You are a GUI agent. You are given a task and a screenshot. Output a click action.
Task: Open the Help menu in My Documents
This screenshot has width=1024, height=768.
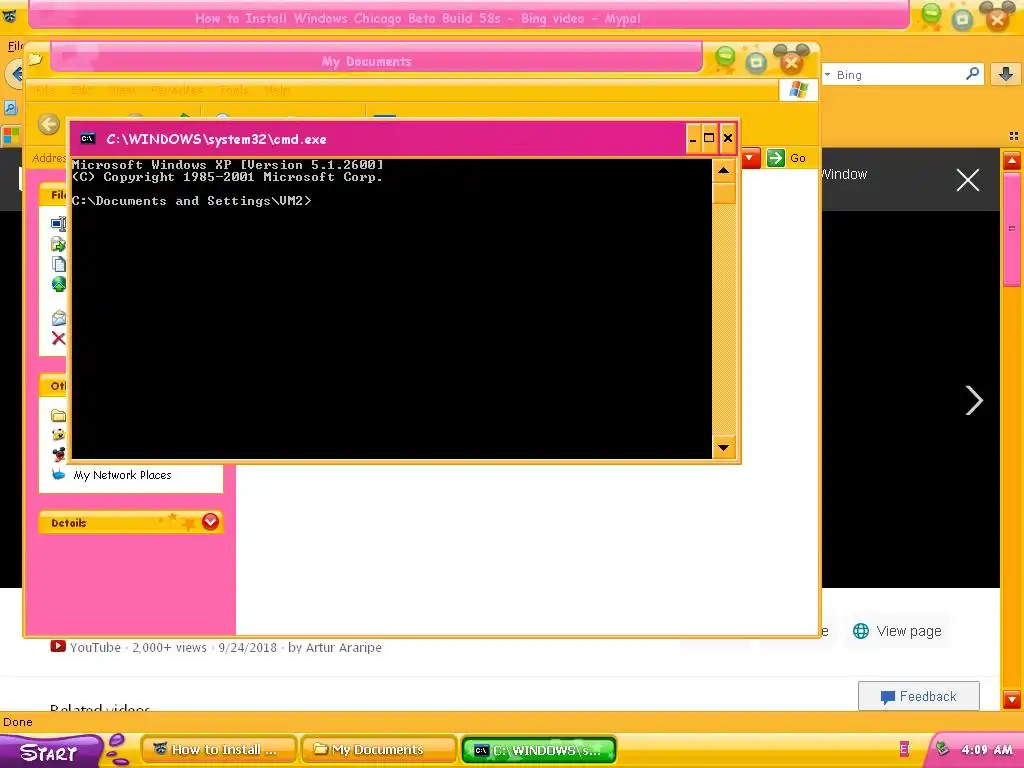(276, 89)
